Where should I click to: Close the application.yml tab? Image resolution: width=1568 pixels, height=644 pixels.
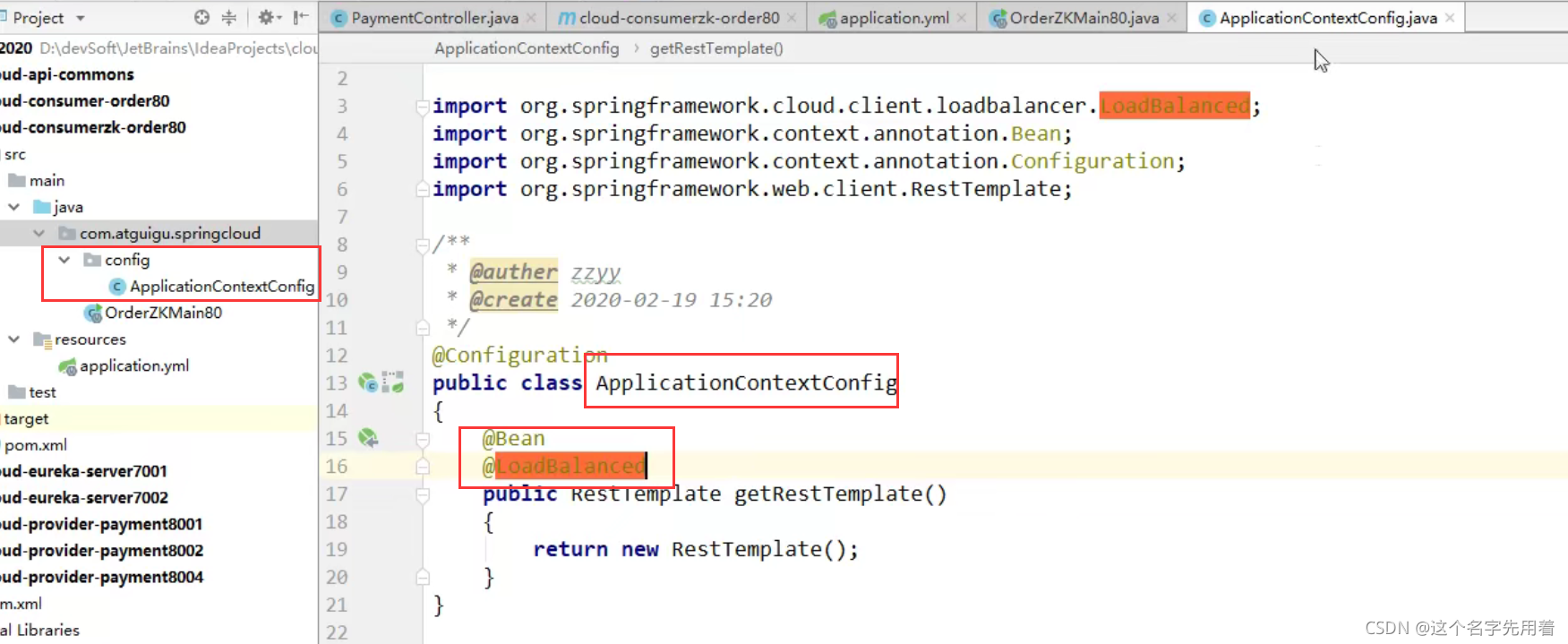[x=962, y=18]
